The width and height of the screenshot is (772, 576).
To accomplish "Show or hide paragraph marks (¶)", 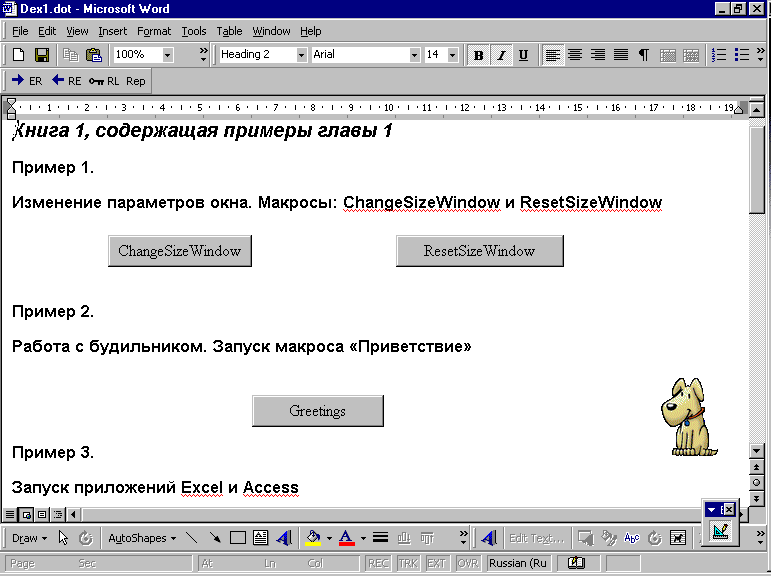I will [x=643, y=55].
